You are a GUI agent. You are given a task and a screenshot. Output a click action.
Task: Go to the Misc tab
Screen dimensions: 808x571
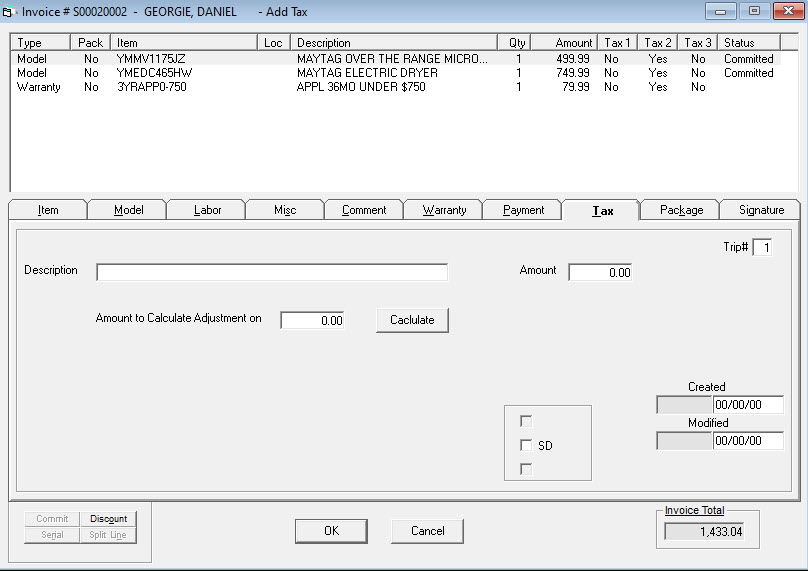(285, 210)
